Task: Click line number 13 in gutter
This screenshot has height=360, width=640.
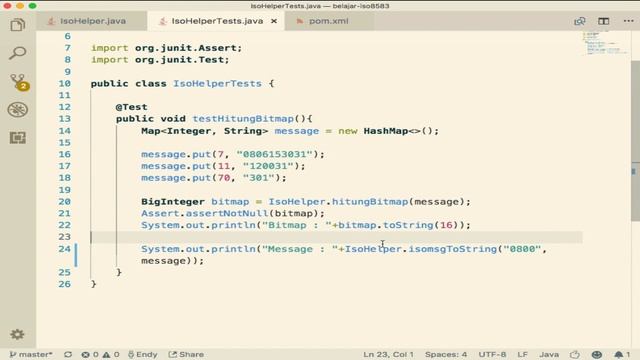Action: [x=64, y=119]
